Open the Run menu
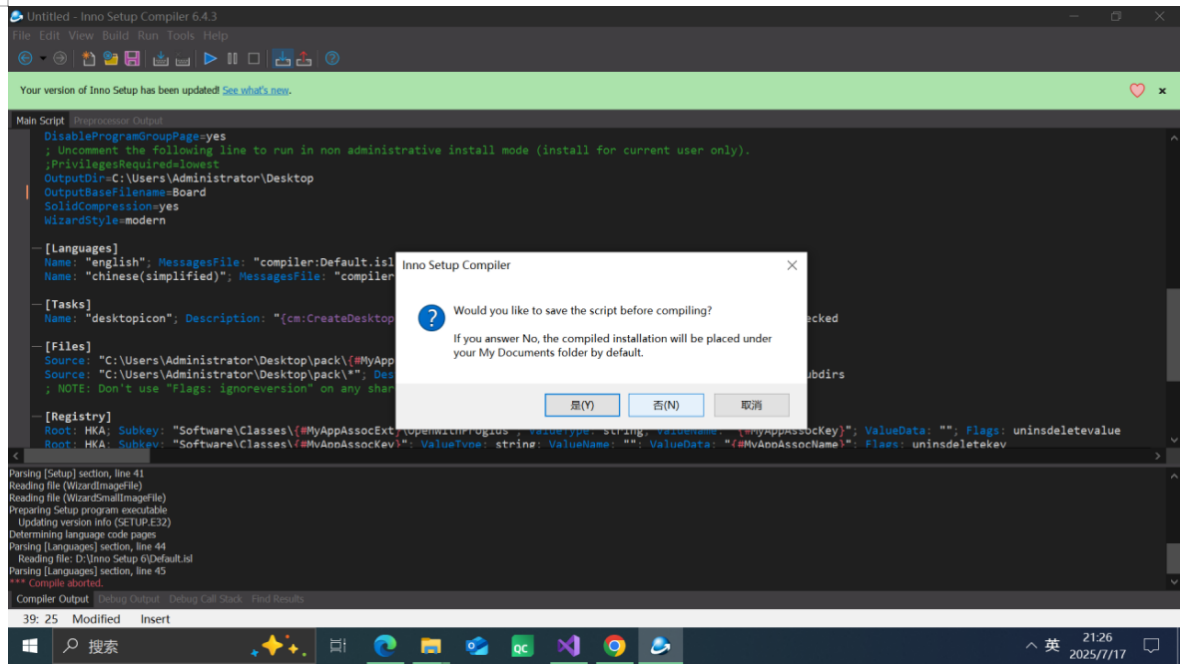 click(x=148, y=35)
